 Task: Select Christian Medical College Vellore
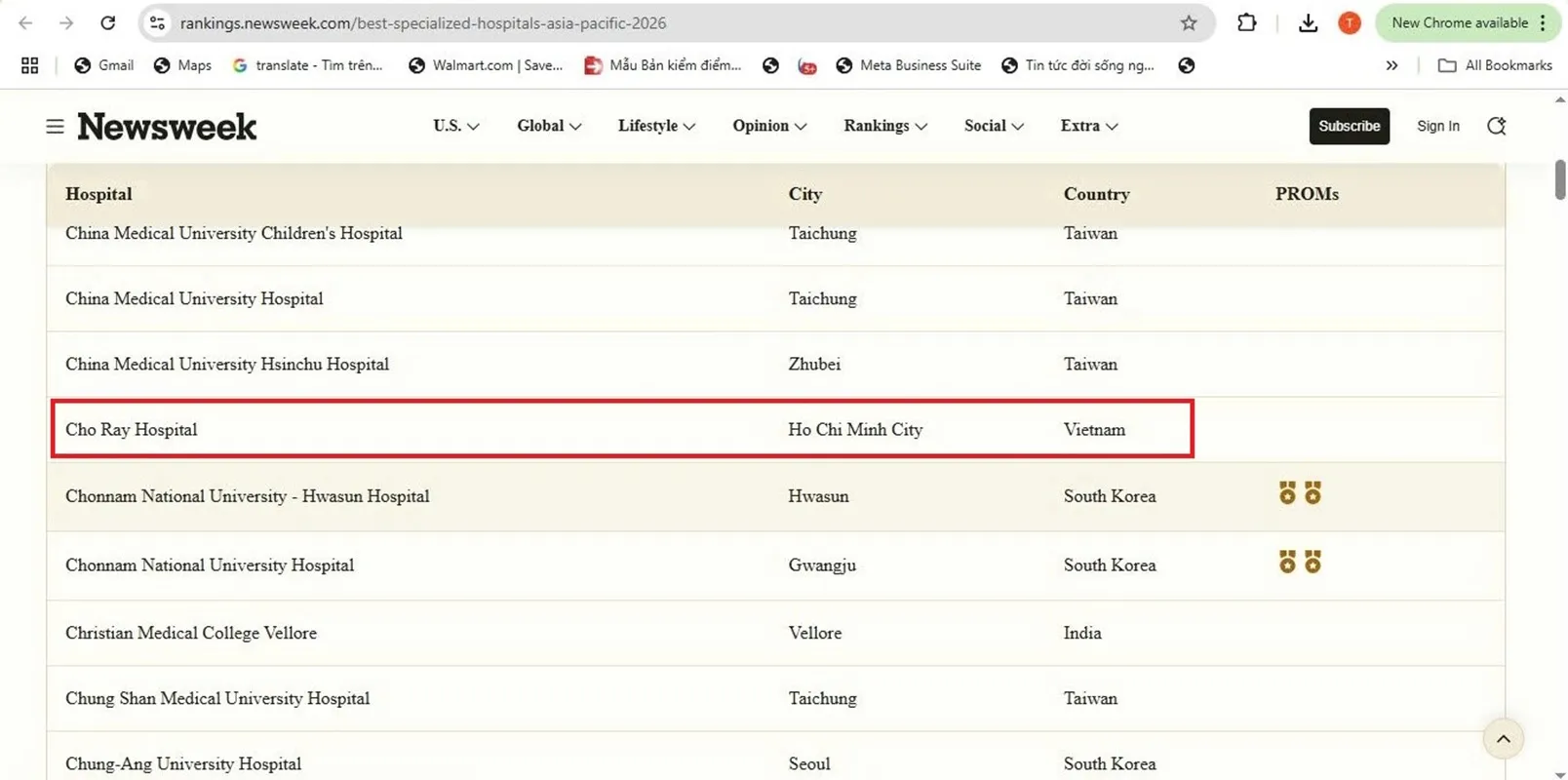coord(191,634)
